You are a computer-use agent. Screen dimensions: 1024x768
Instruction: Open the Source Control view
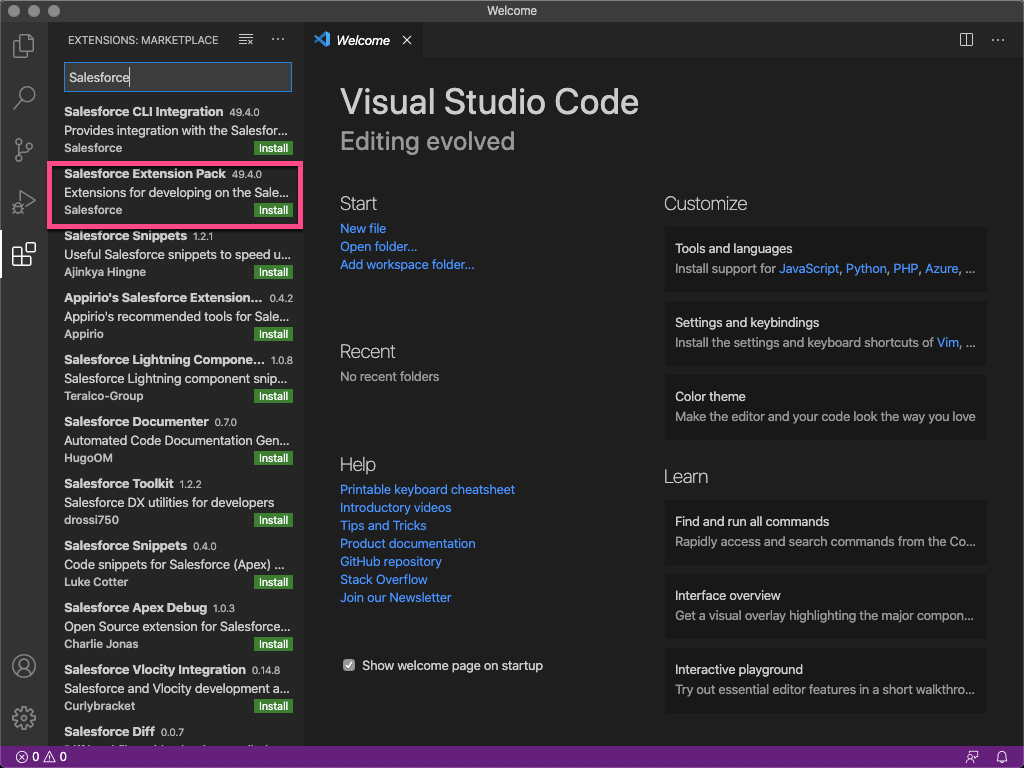coord(24,150)
